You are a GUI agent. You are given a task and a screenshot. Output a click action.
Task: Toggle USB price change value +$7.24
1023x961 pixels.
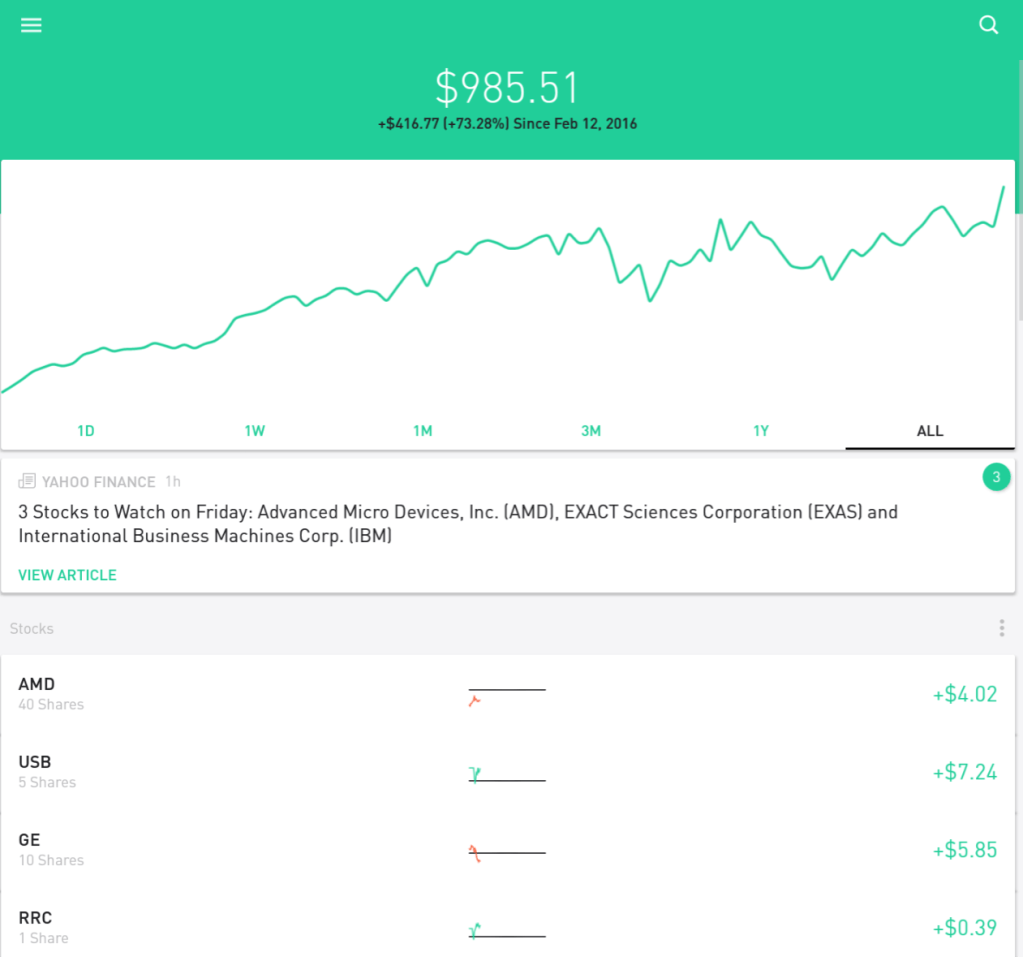click(964, 772)
